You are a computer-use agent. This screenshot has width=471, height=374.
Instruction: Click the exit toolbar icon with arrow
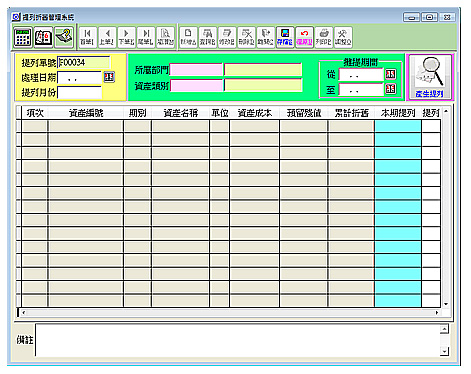click(x=266, y=37)
